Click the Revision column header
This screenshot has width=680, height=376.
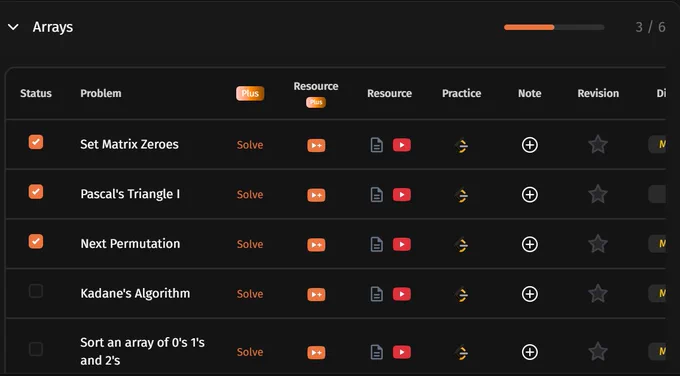point(598,93)
